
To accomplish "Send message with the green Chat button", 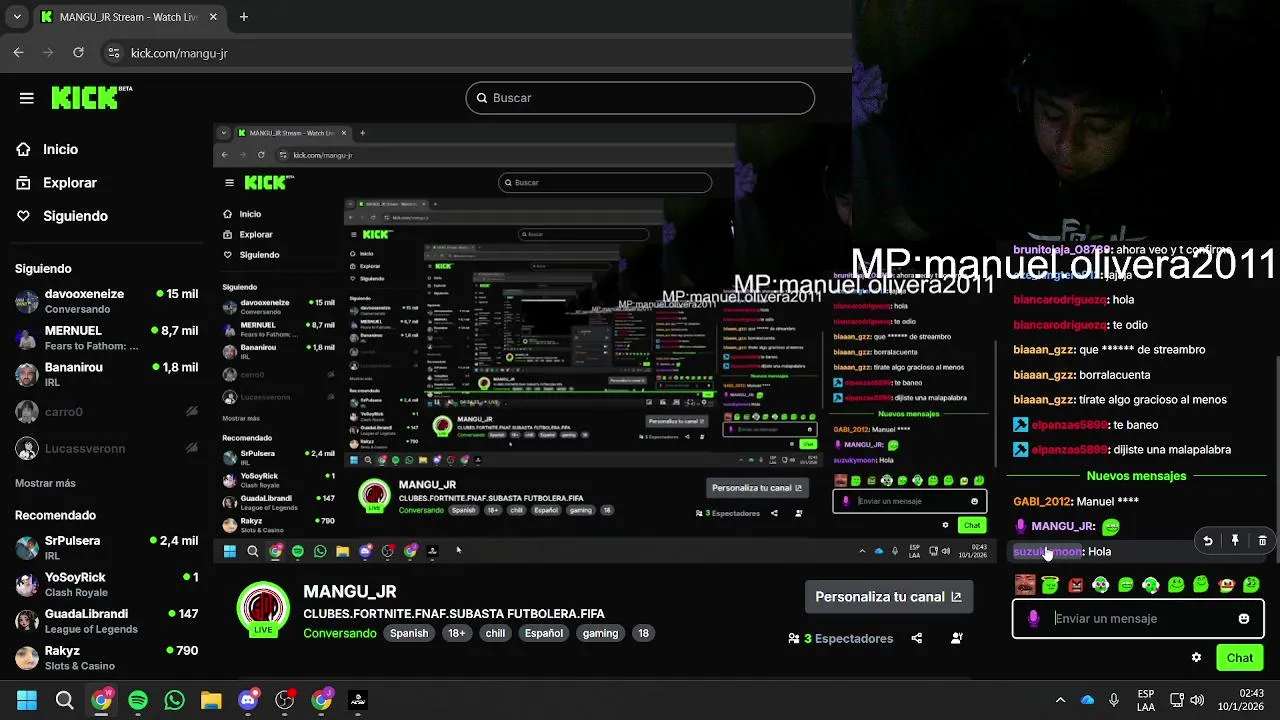I will (1240, 658).
